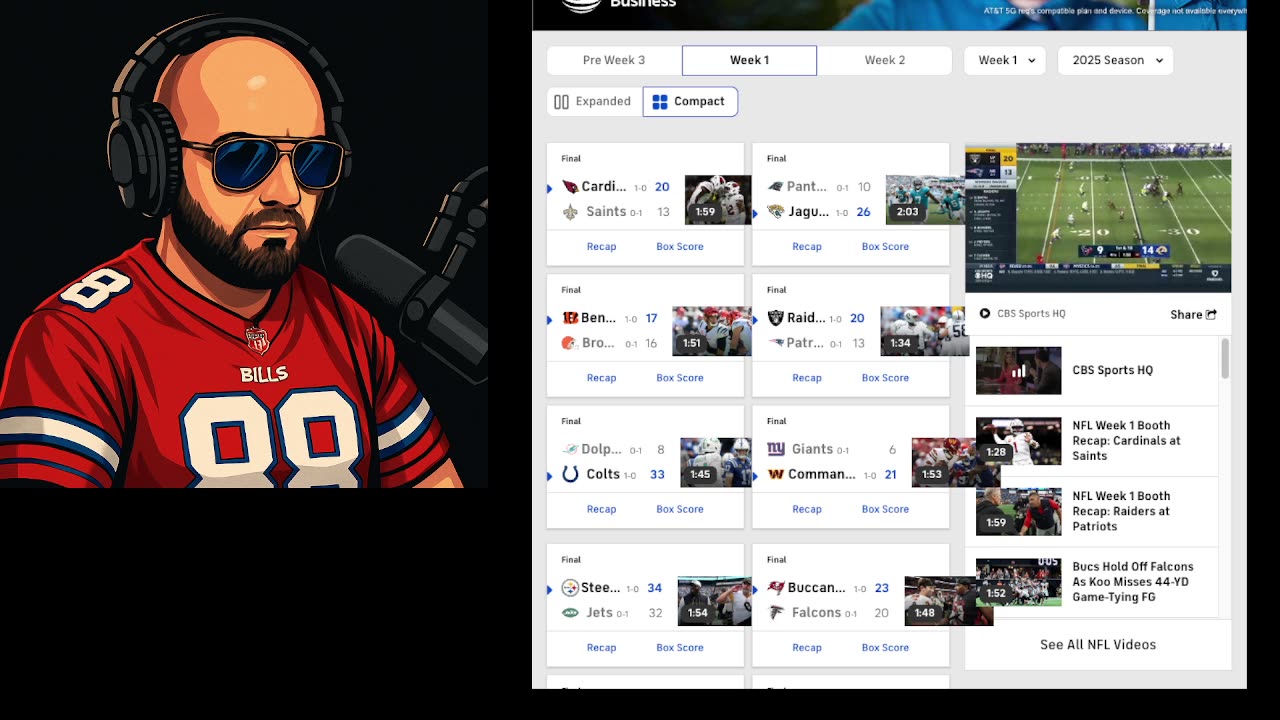This screenshot has height=720, width=1280.
Task: Play the Buccaneers-Falcons 1:48 highlight thumbnail
Action: 949,601
